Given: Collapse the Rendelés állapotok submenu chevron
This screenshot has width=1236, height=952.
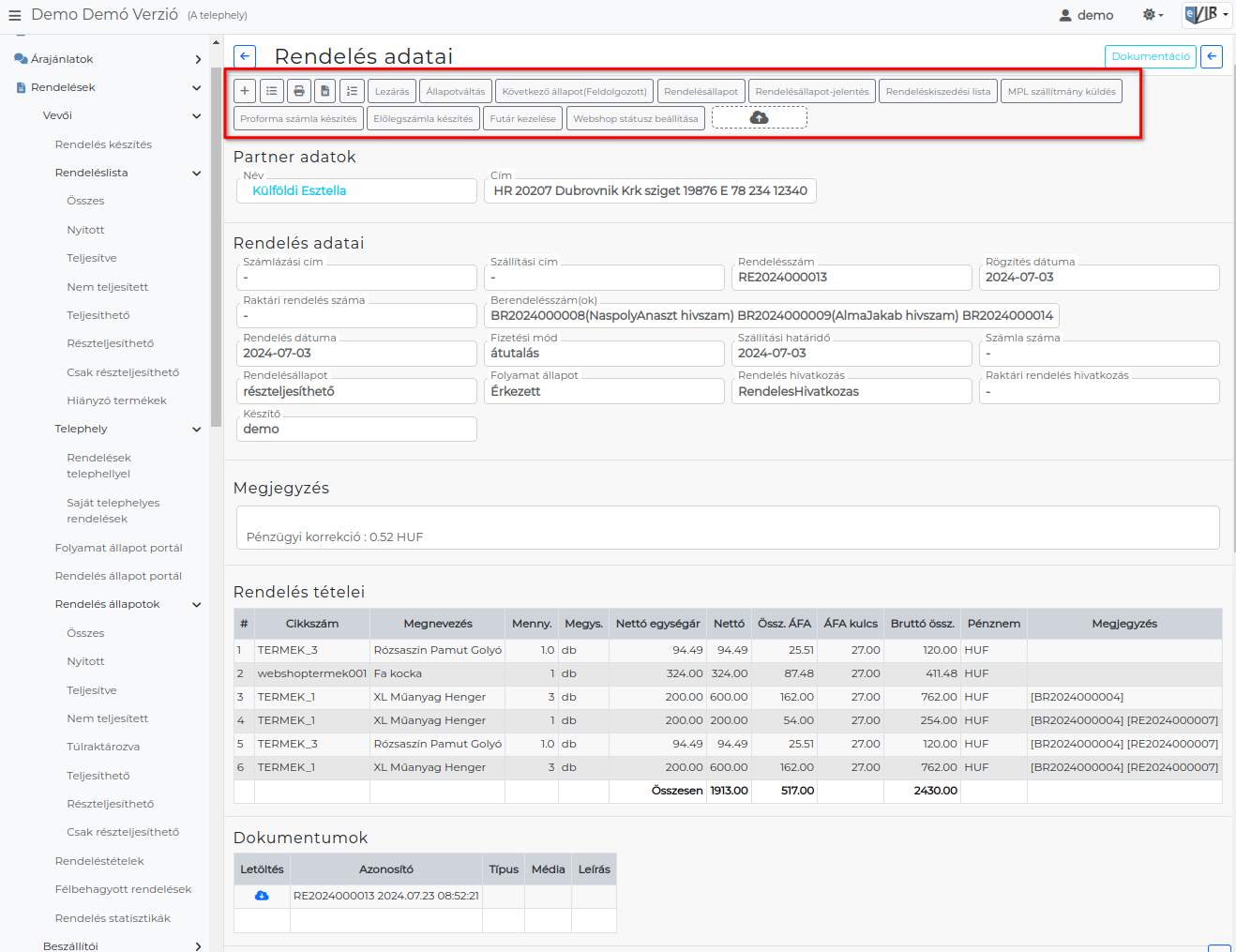Looking at the screenshot, I should pos(197,604).
